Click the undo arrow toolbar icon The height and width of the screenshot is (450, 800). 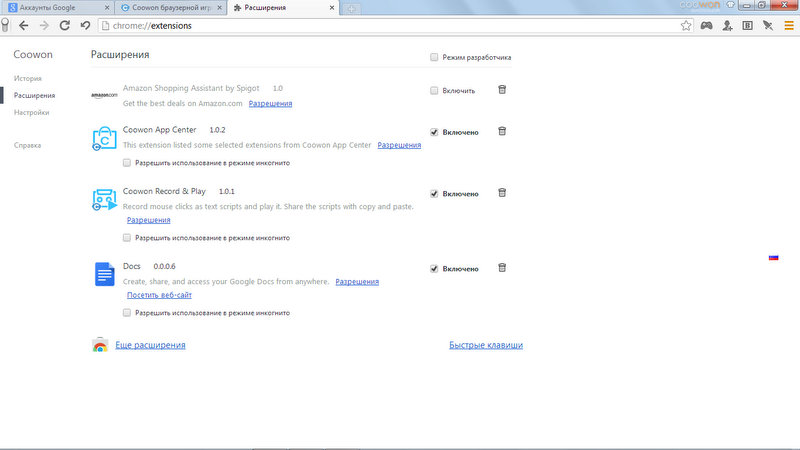coord(85,26)
